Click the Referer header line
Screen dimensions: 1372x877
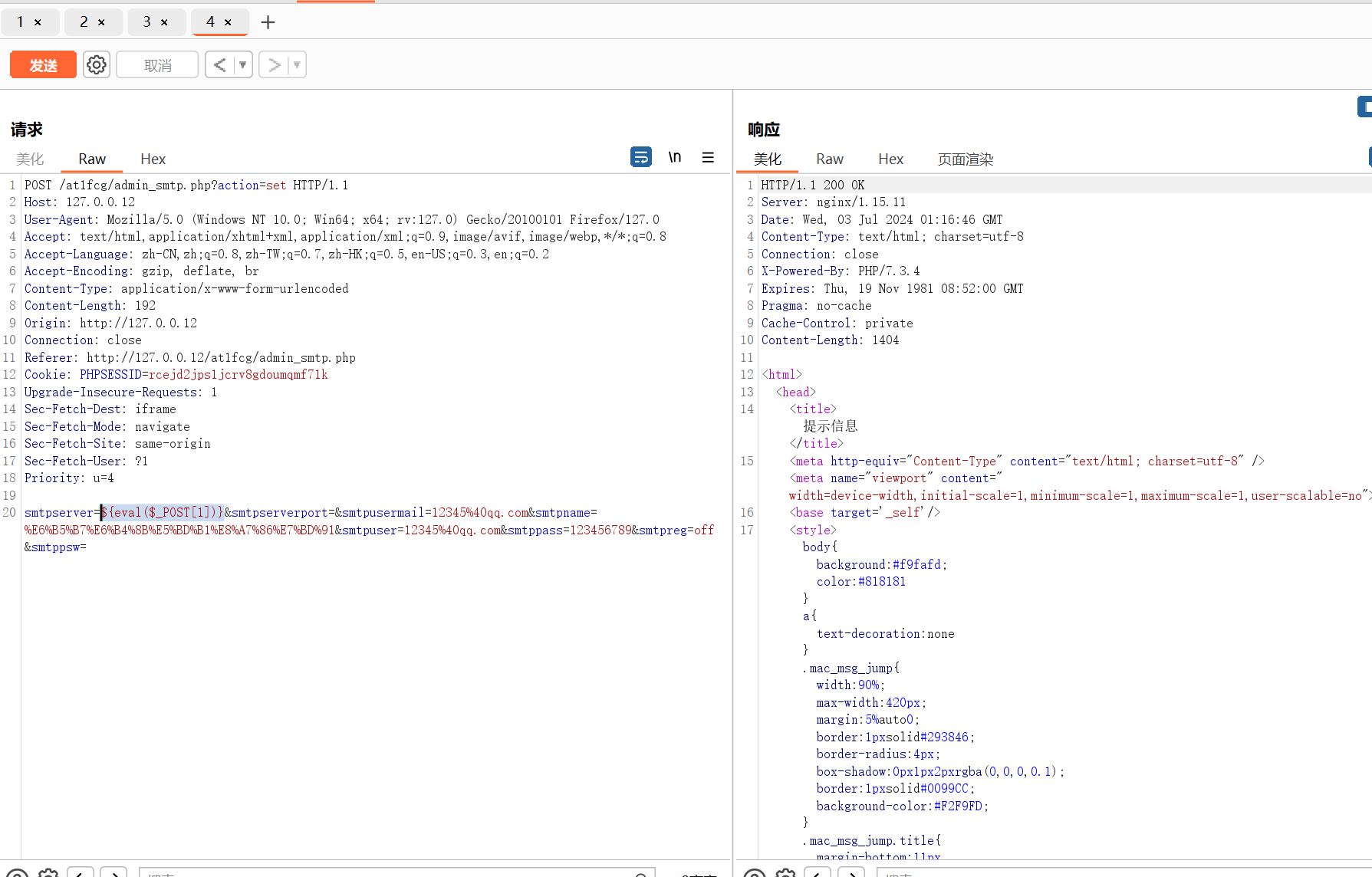(x=190, y=357)
